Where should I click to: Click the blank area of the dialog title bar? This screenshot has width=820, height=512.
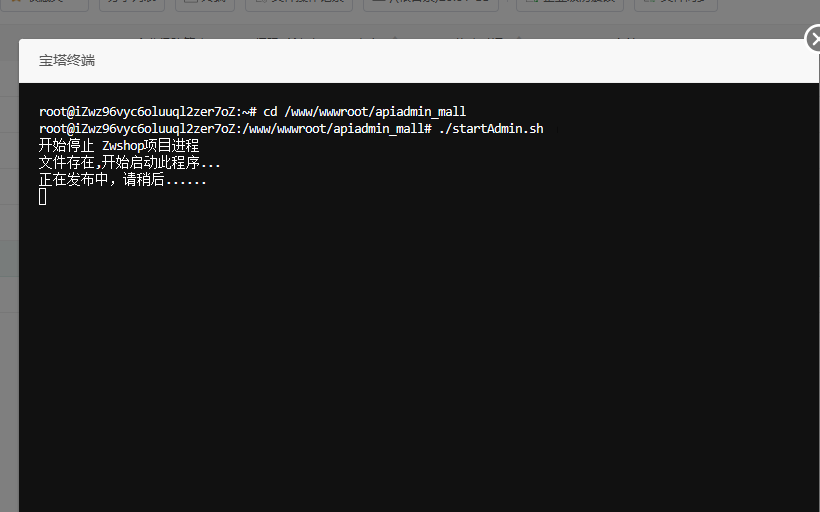pyautogui.click(x=450, y=60)
